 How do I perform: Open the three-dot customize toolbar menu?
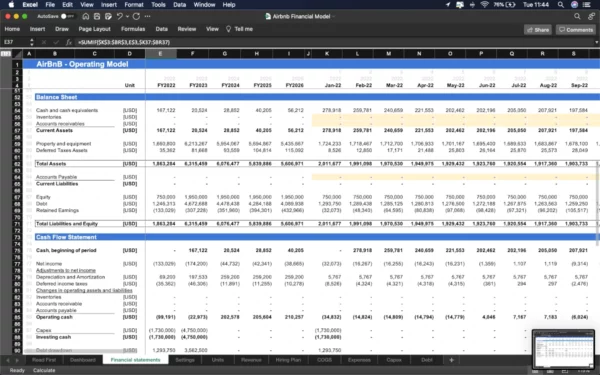click(x=147, y=16)
